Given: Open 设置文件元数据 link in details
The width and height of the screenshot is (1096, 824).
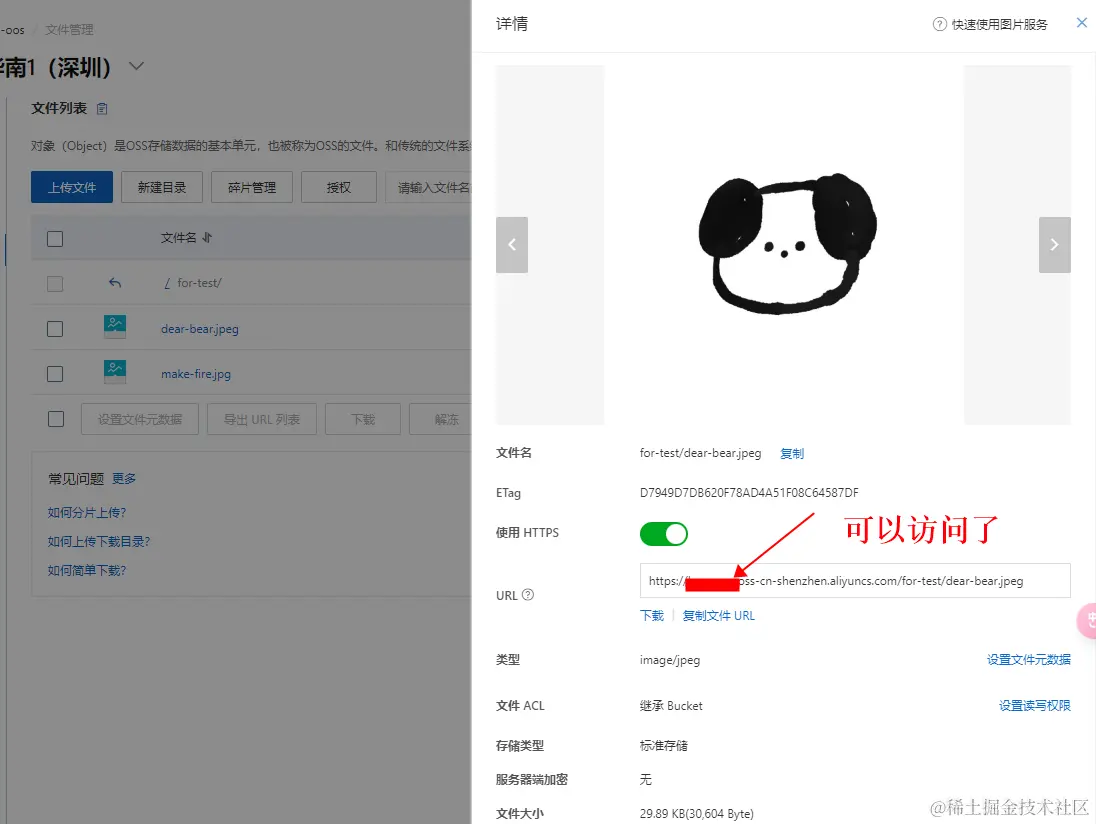Looking at the screenshot, I should pyautogui.click(x=1028, y=660).
